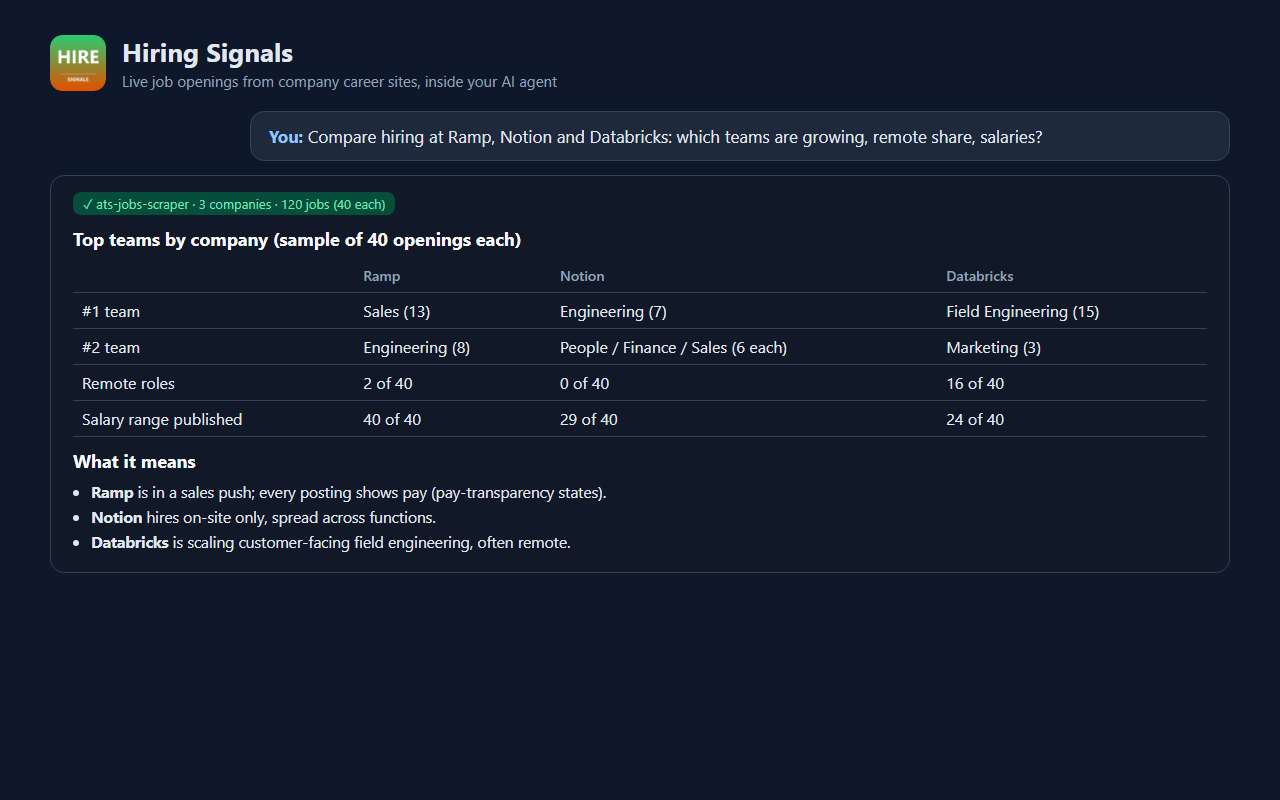1280x800 pixels.
Task: Select the Ramp column header
Action: tap(382, 276)
